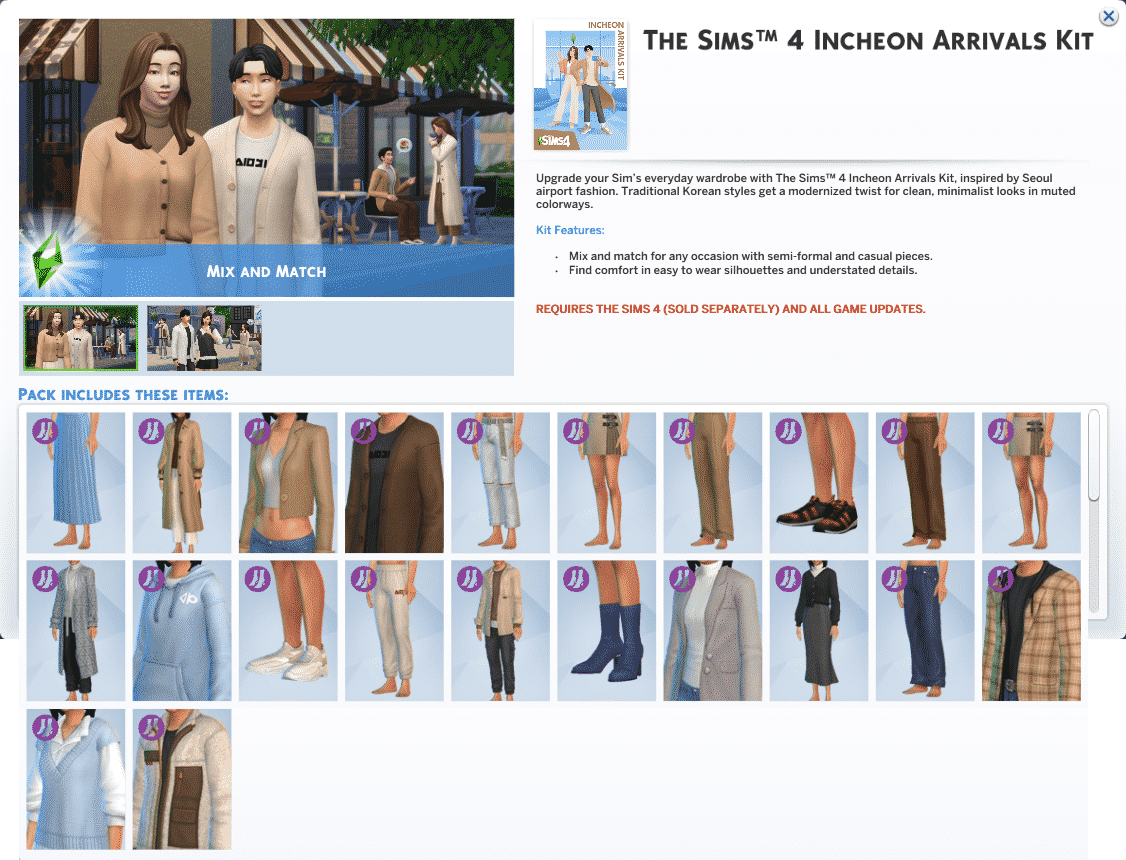The height and width of the screenshot is (860, 1126).
Task: Click the brown trousers item
Action: pyautogui.click(x=925, y=482)
